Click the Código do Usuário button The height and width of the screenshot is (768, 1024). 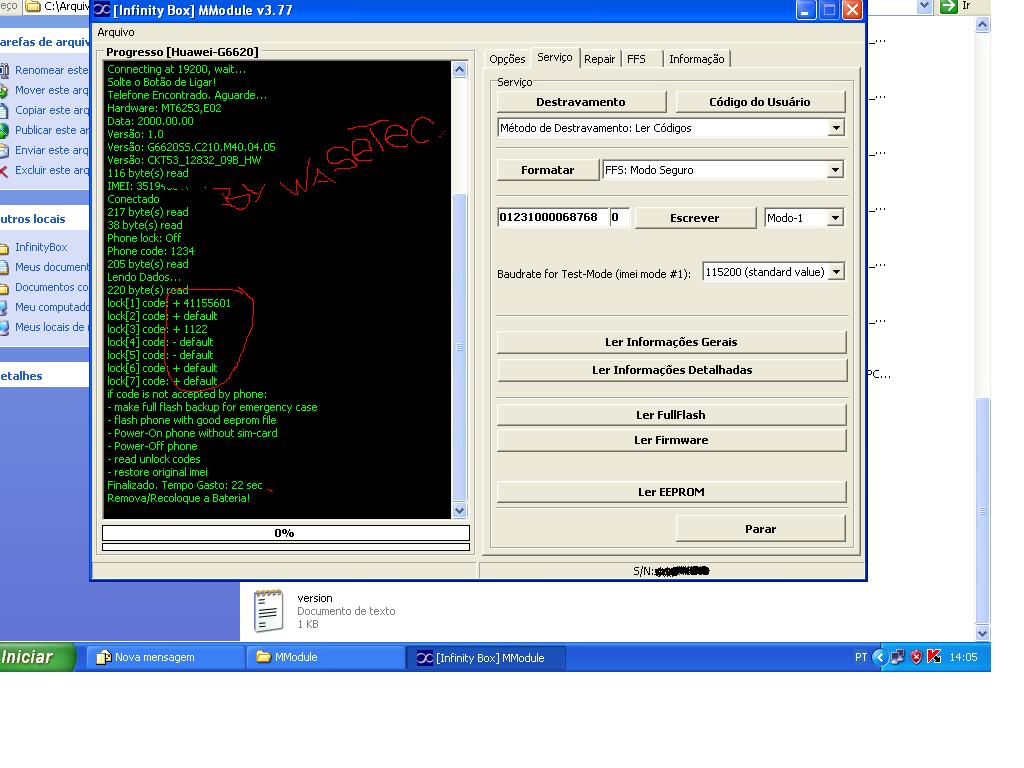760,102
